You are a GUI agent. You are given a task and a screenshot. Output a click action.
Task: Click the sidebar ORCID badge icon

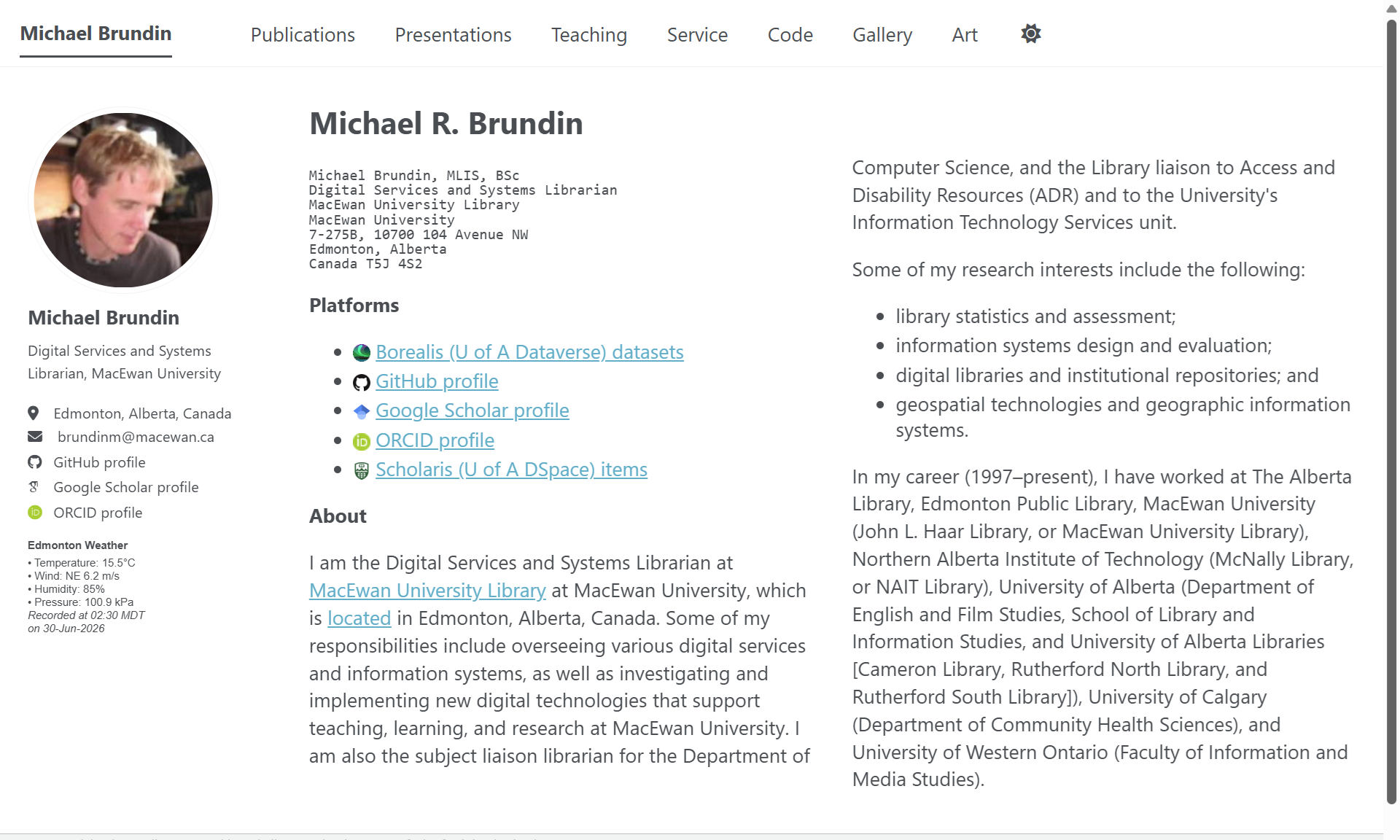pyautogui.click(x=35, y=513)
